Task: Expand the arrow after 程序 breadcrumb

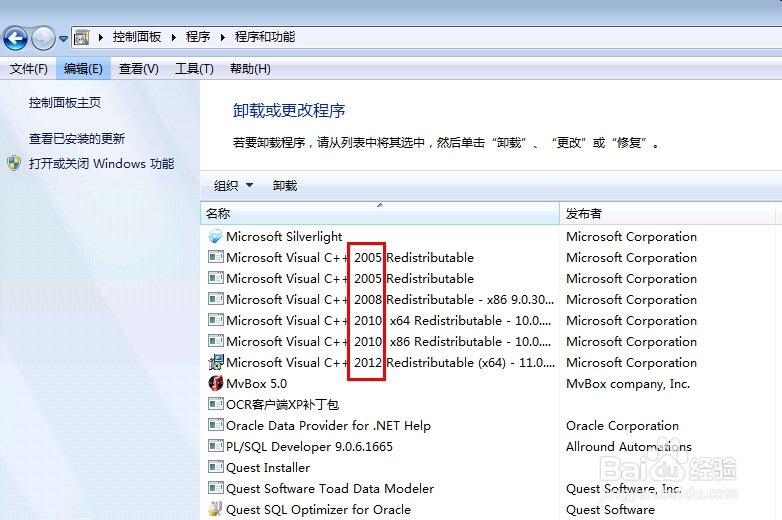Action: coord(222,37)
